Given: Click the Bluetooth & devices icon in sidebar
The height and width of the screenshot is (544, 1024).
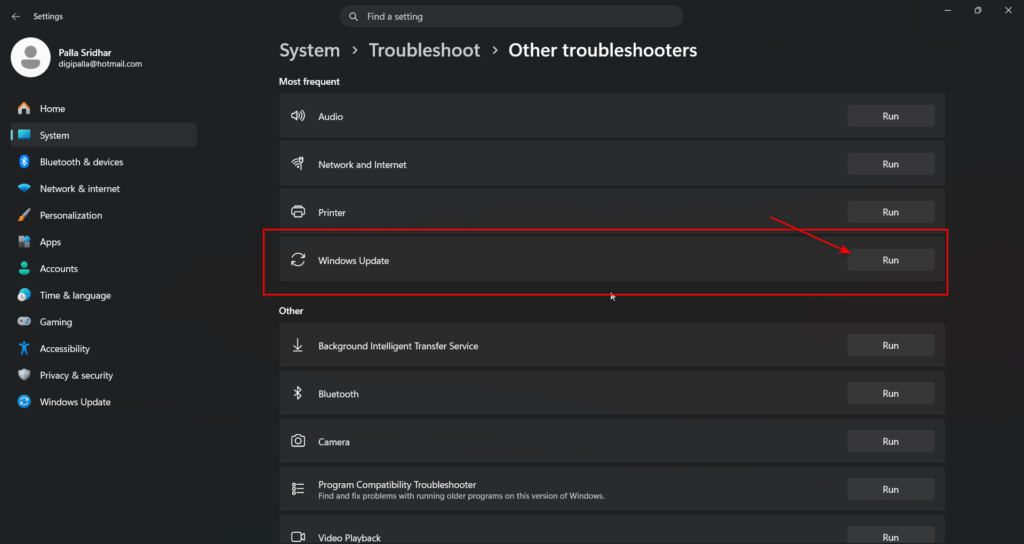Looking at the screenshot, I should click(x=24, y=162).
